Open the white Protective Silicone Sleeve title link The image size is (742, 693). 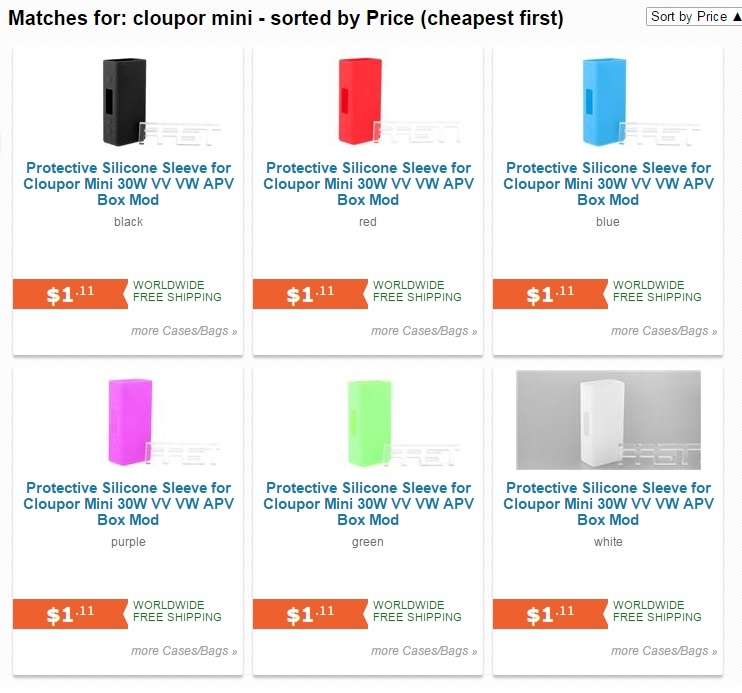(607, 504)
